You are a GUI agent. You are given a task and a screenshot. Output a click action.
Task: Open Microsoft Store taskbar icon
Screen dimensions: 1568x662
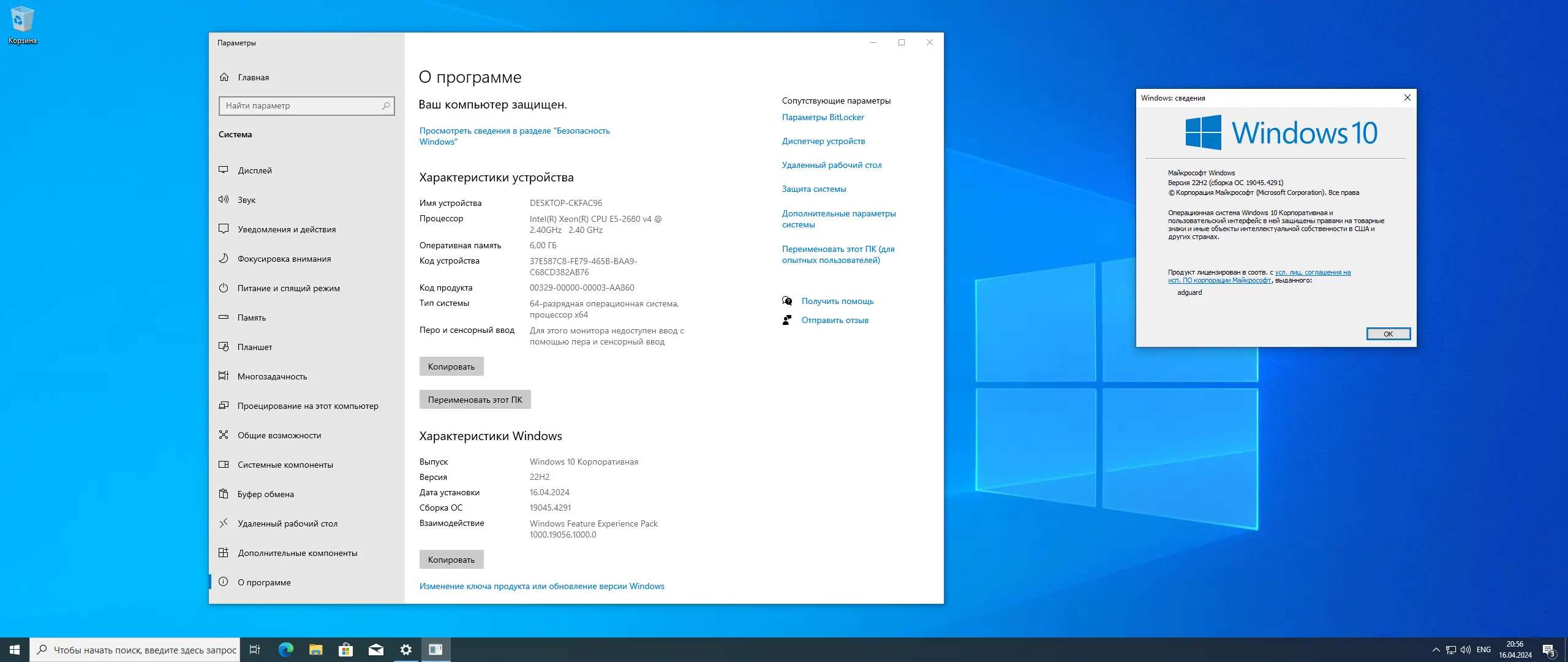pos(345,650)
